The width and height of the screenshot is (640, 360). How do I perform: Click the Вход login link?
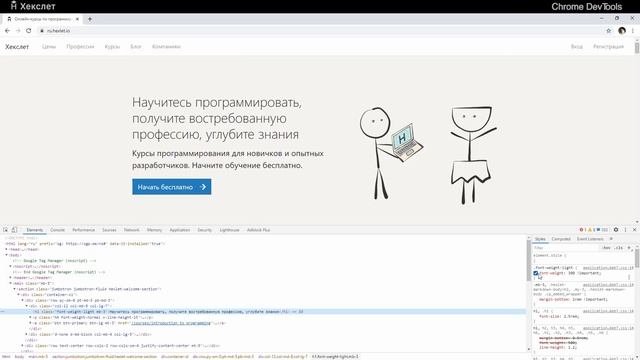[x=577, y=47]
